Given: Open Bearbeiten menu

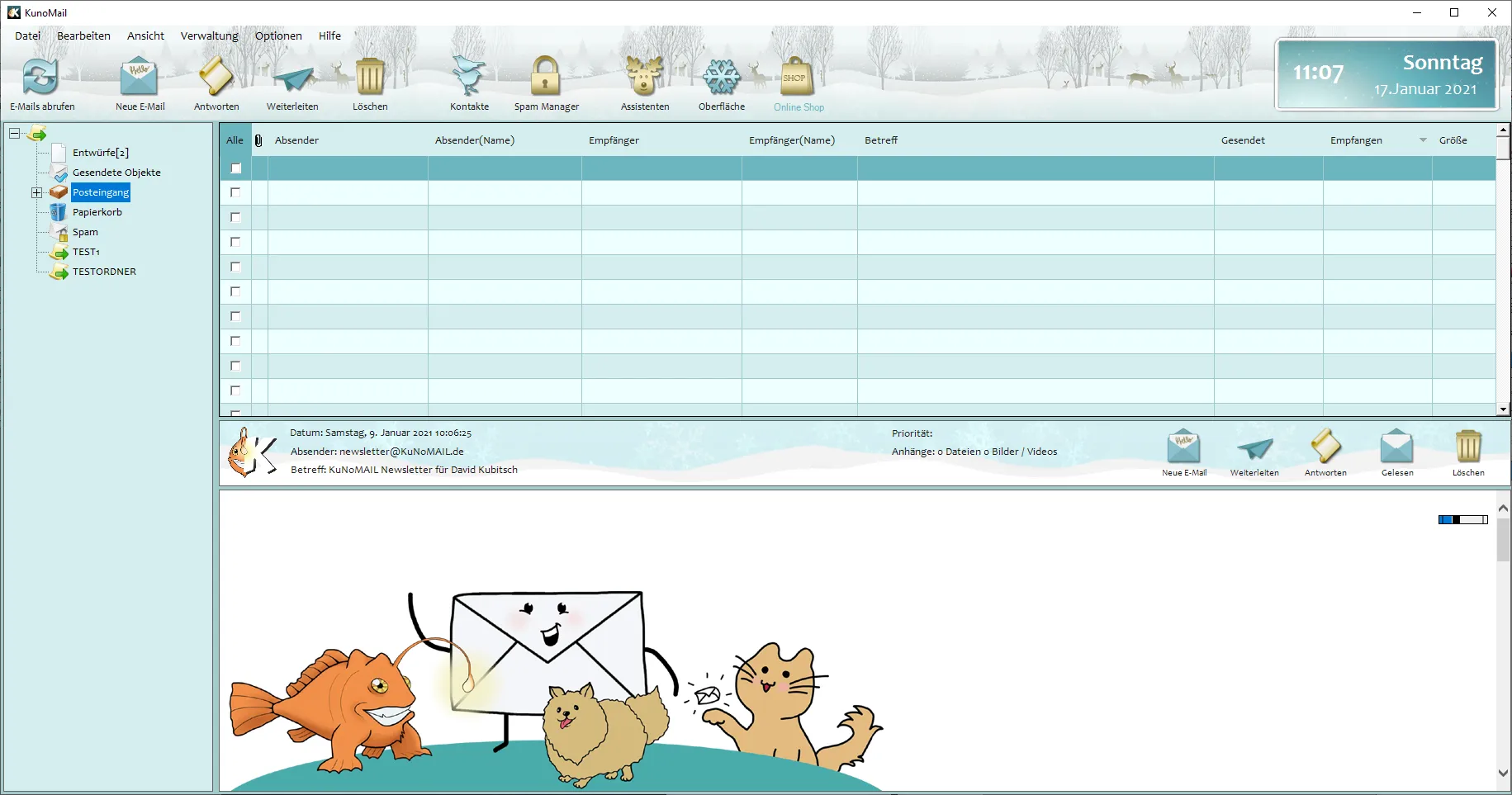Looking at the screenshot, I should (x=83, y=35).
